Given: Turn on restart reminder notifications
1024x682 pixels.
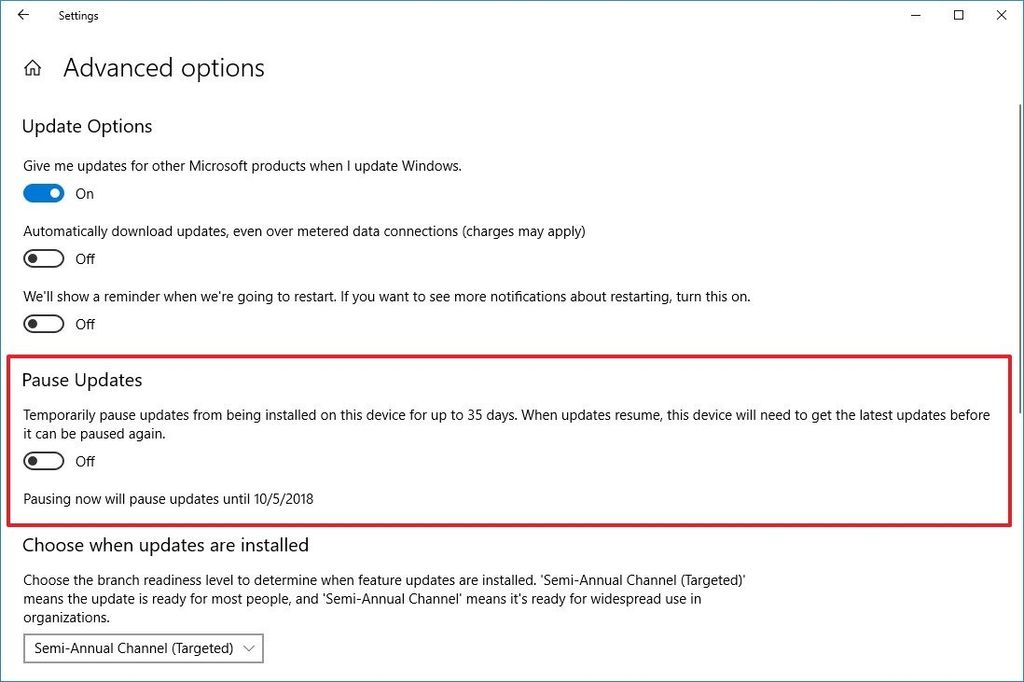Looking at the screenshot, I should (x=43, y=323).
